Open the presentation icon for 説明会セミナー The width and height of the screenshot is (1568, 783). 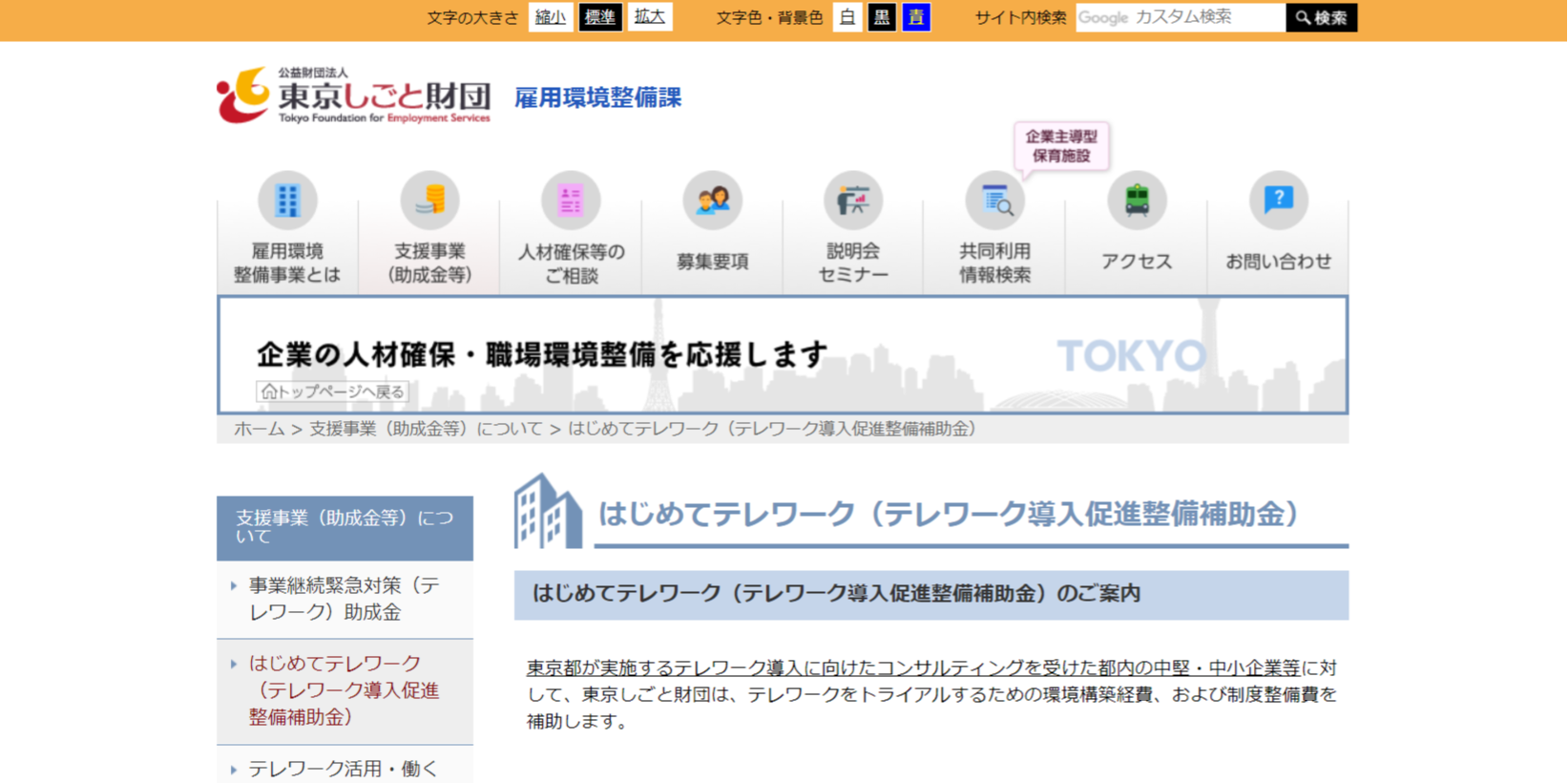(x=853, y=201)
